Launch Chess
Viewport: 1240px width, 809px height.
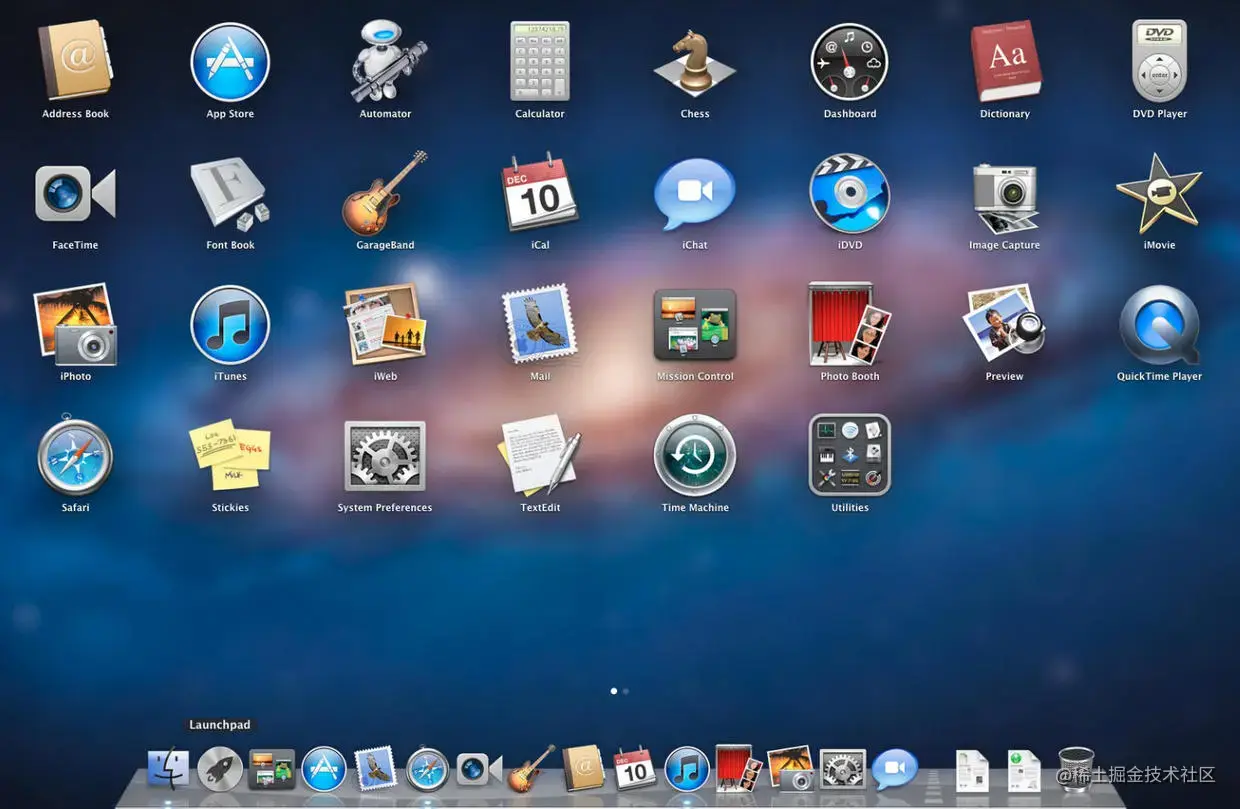[x=695, y=62]
